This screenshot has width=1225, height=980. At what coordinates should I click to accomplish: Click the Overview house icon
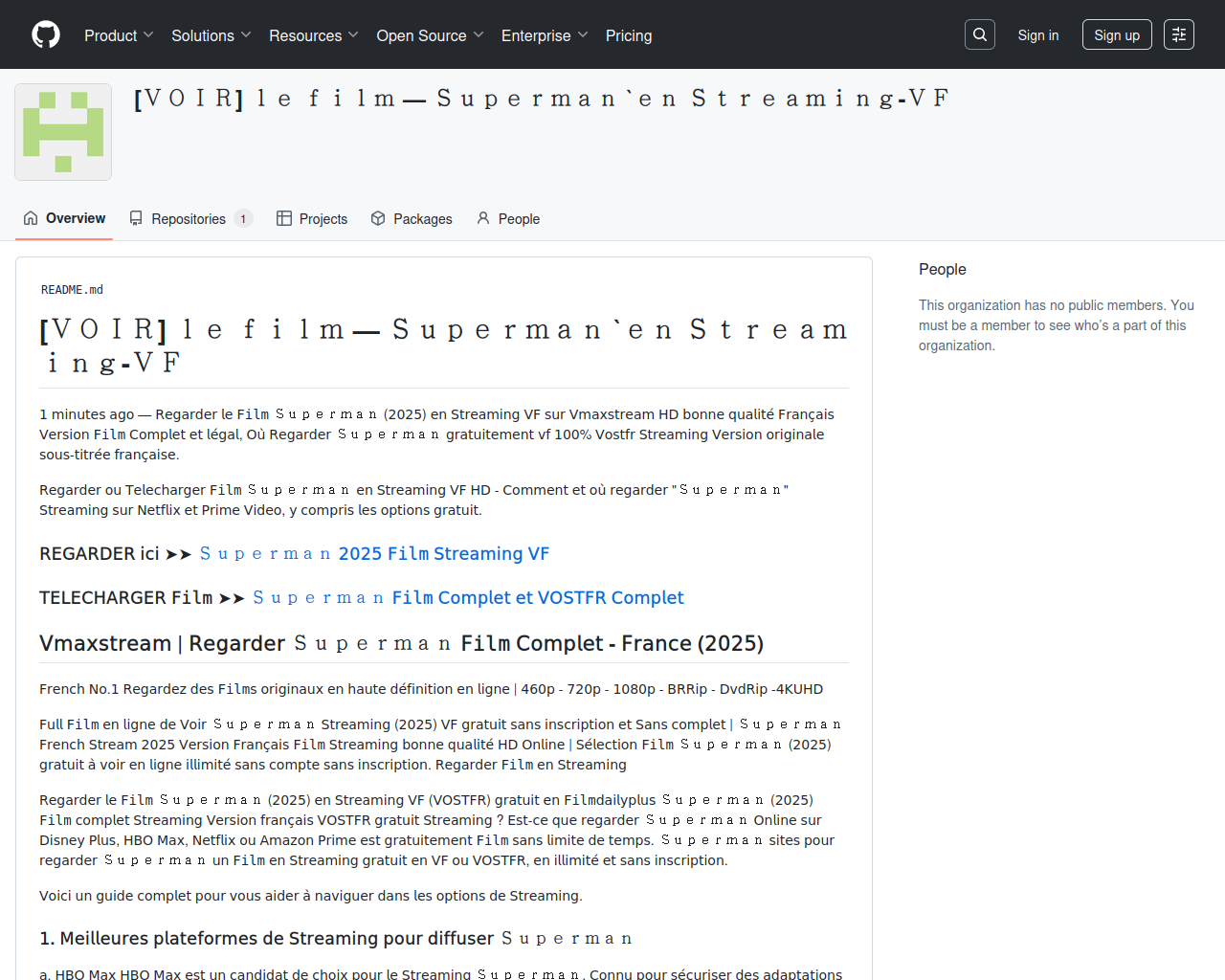click(x=31, y=218)
